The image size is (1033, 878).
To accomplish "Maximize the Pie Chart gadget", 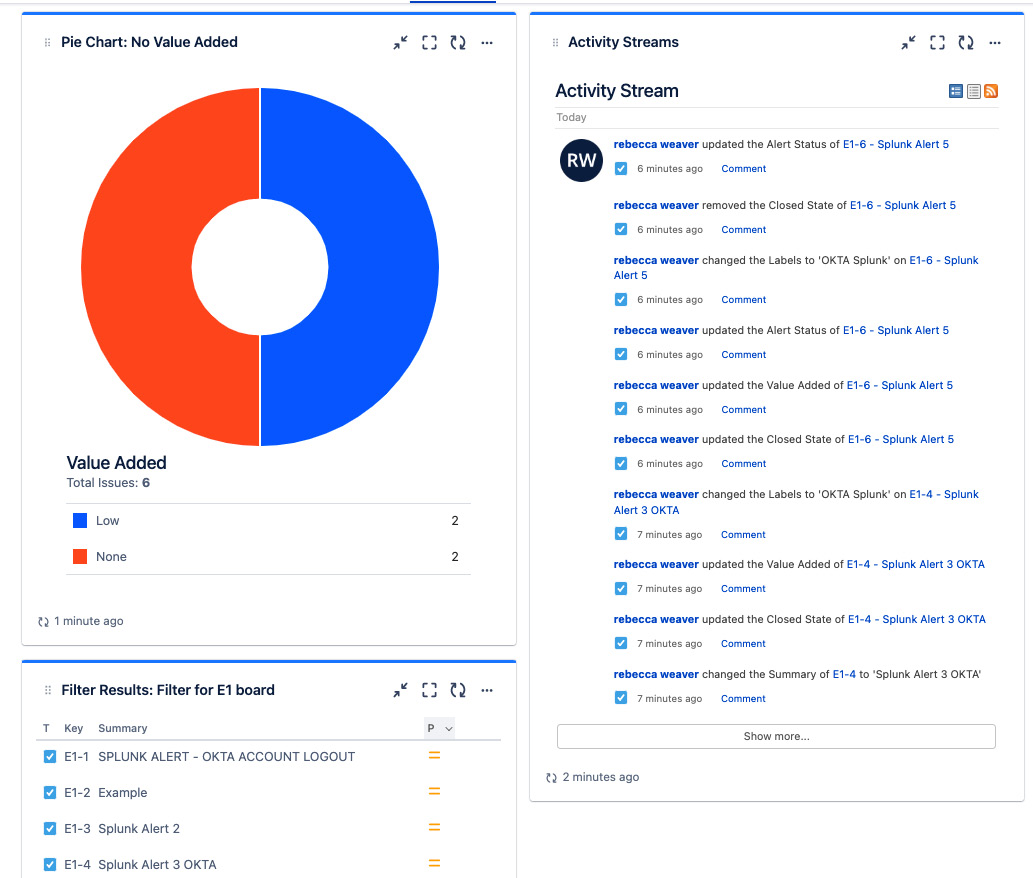I will (430, 43).
